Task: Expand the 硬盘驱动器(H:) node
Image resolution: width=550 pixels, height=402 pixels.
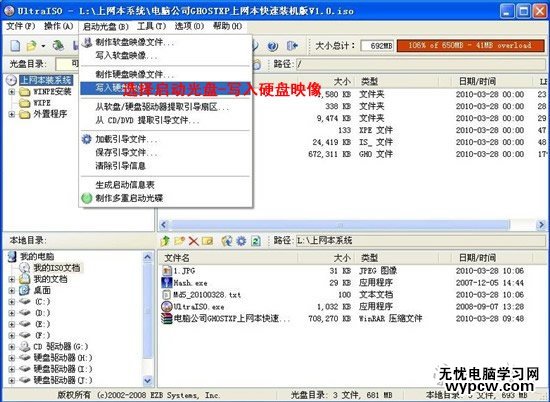Action: pos(12,358)
